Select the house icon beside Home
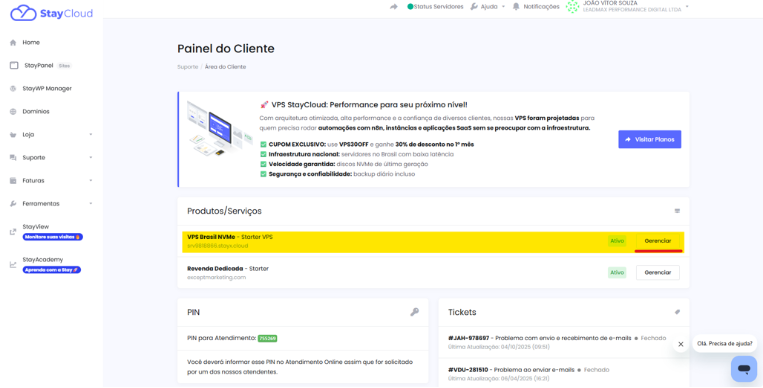 tap(13, 42)
